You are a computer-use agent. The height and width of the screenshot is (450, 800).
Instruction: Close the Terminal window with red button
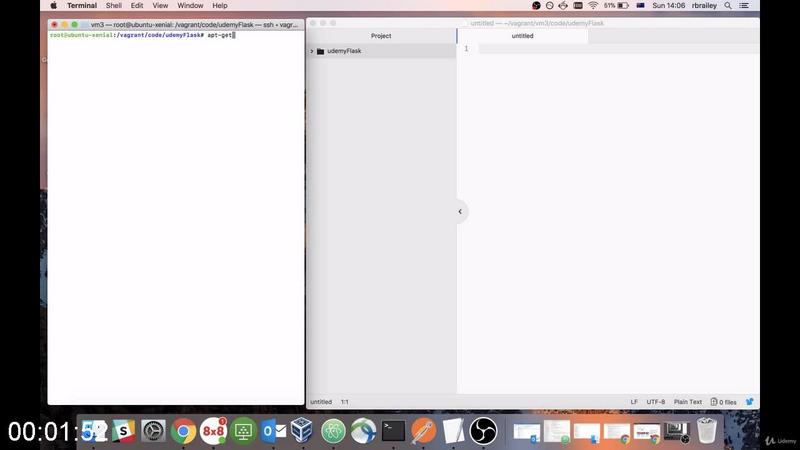click(x=55, y=24)
